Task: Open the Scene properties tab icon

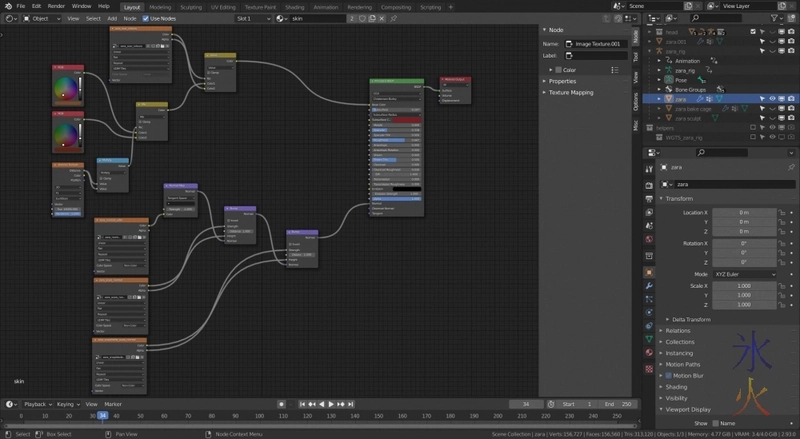Action: click(649, 226)
